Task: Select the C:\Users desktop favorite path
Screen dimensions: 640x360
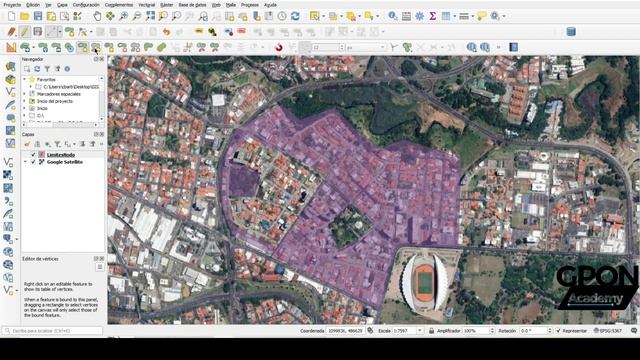Action: [x=71, y=87]
